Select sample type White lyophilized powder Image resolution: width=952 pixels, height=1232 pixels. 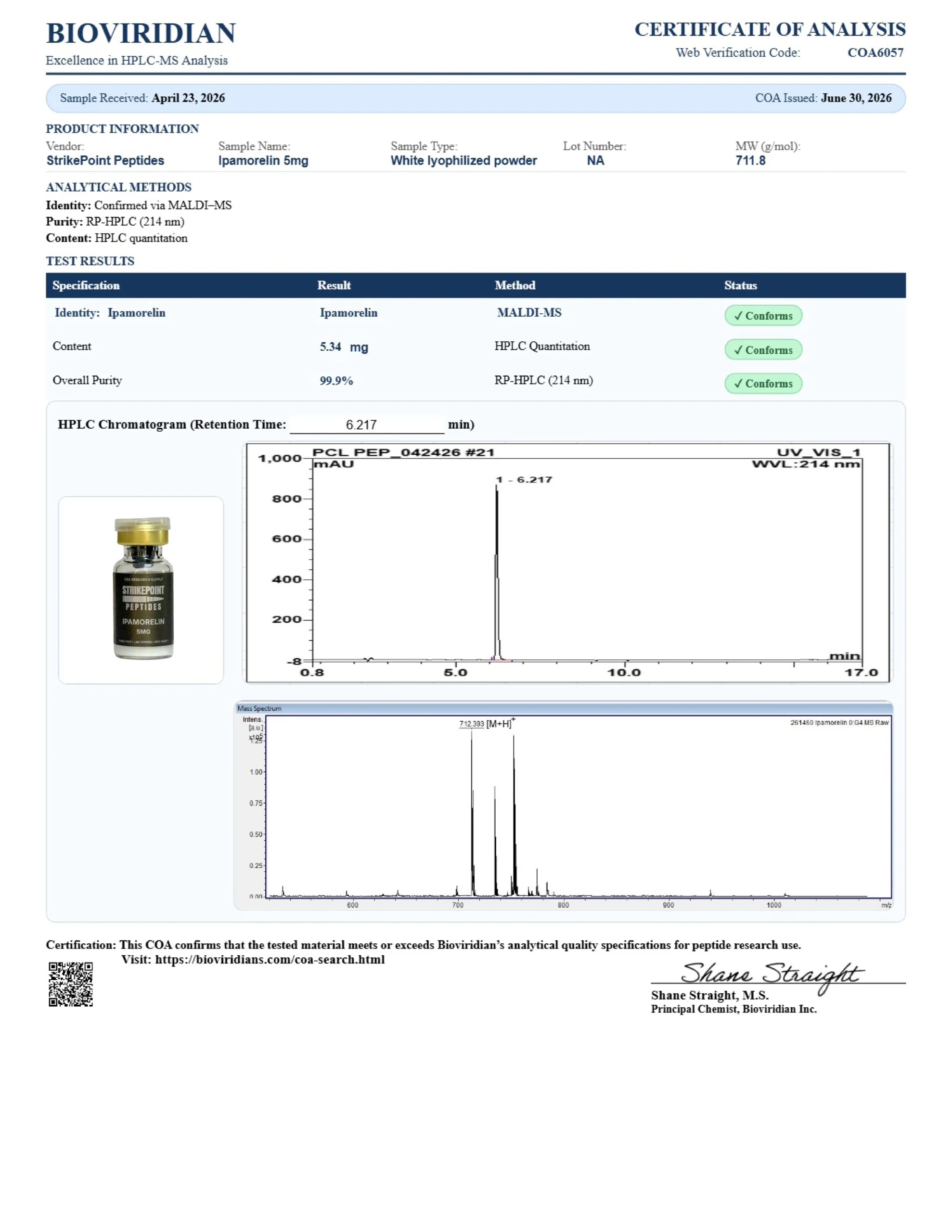[464, 161]
